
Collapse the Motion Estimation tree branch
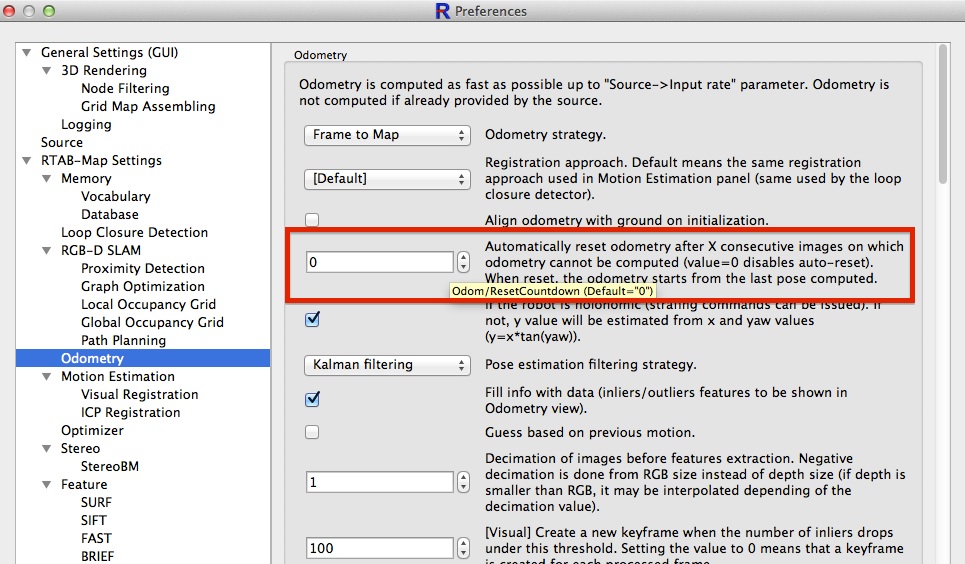tap(47, 377)
